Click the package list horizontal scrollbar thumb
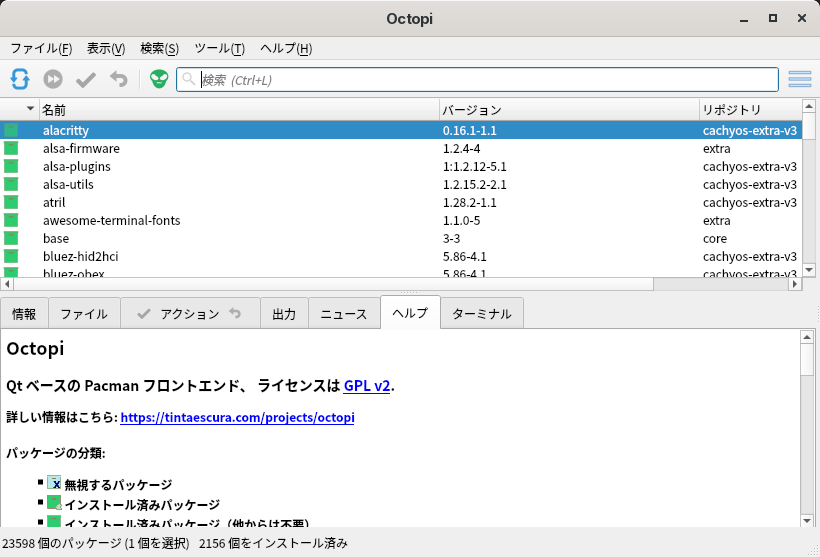 coord(334,283)
